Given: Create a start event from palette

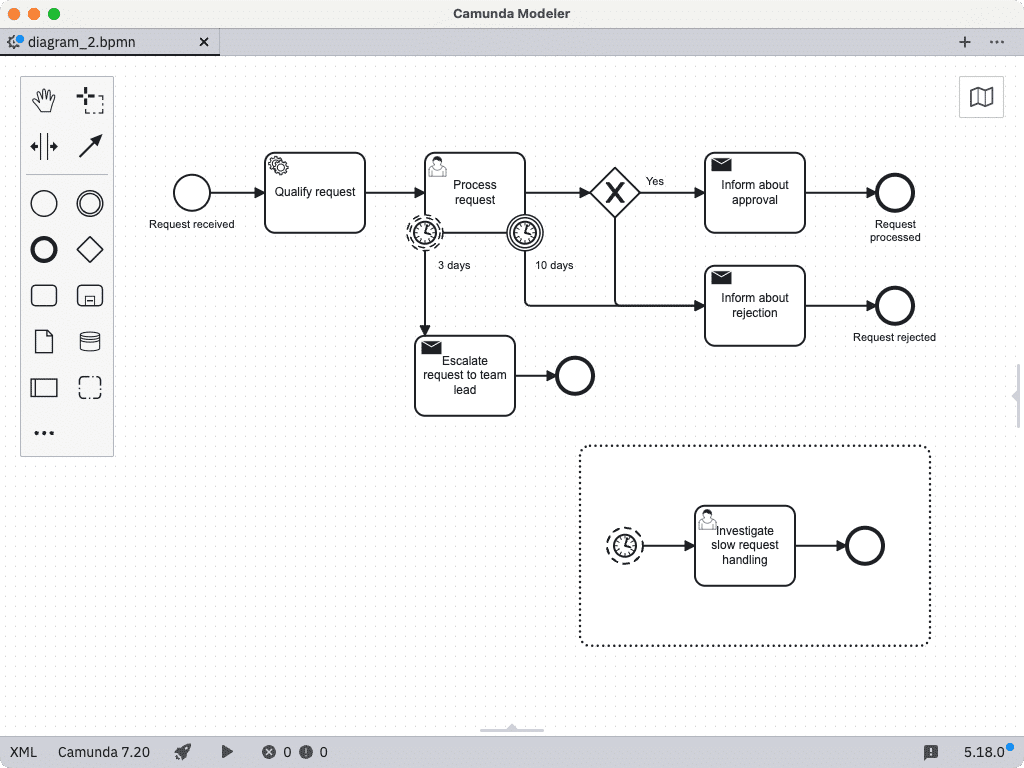Looking at the screenshot, I should click(x=44, y=204).
